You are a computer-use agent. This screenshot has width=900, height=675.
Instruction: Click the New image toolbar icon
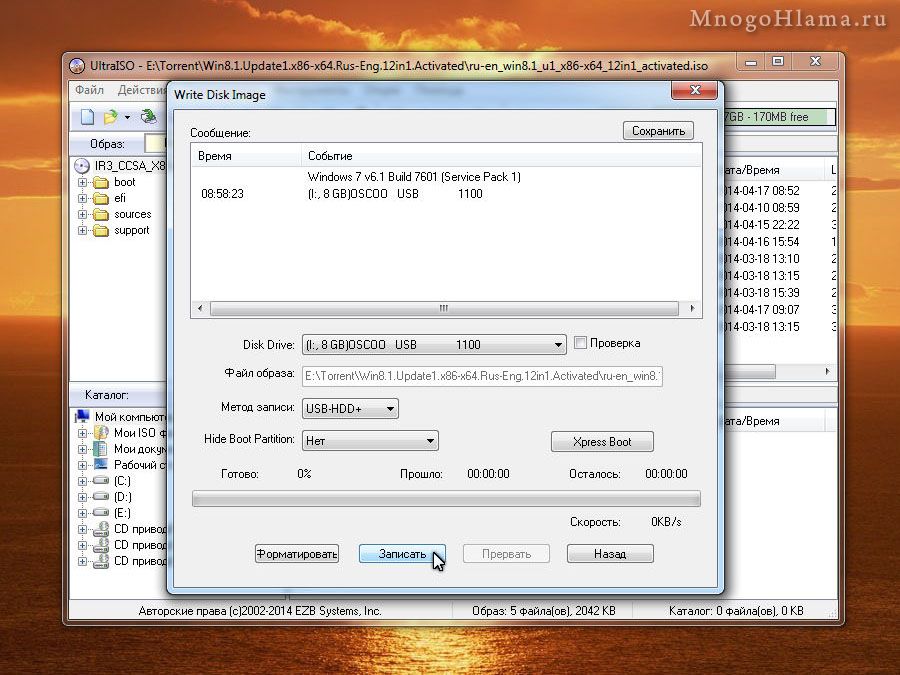click(88, 117)
